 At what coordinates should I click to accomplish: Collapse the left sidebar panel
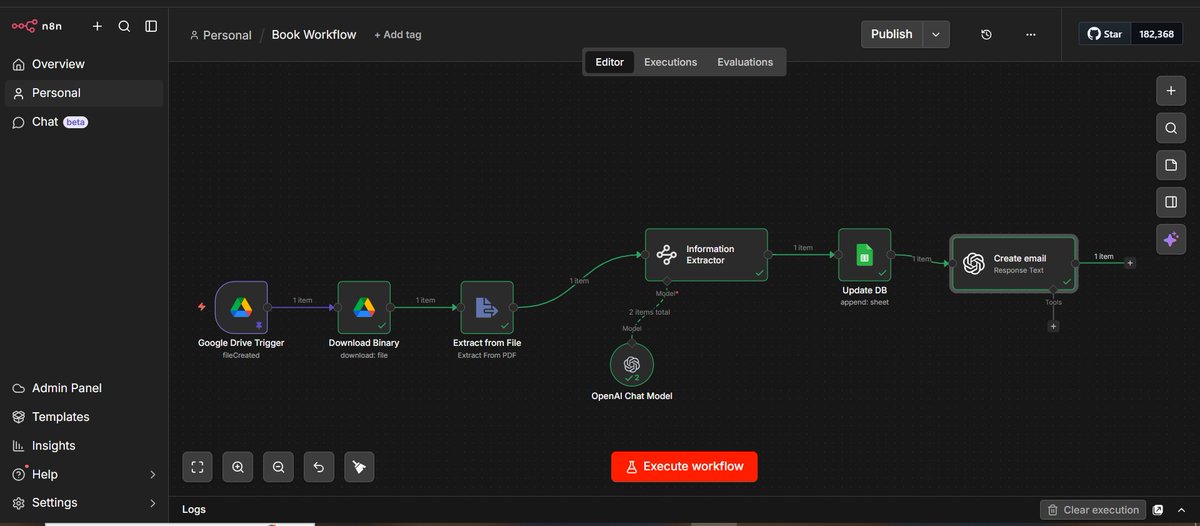(151, 26)
